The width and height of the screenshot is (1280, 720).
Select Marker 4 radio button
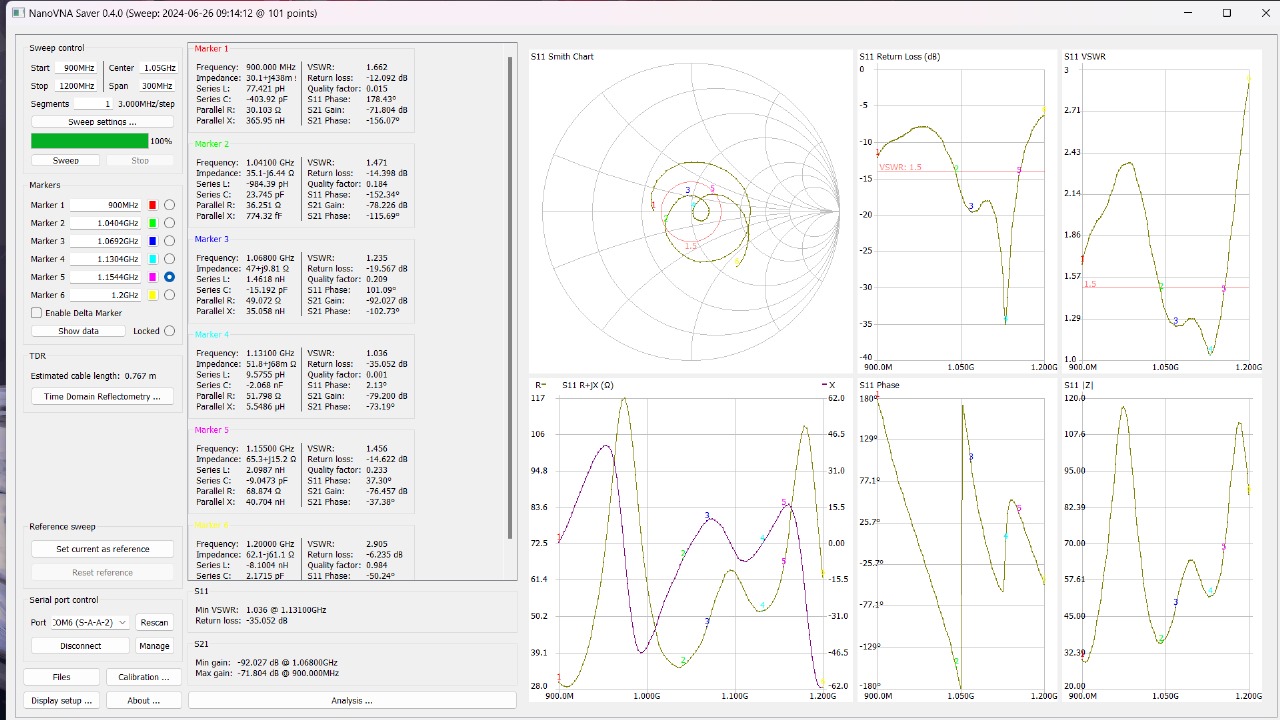pos(169,259)
